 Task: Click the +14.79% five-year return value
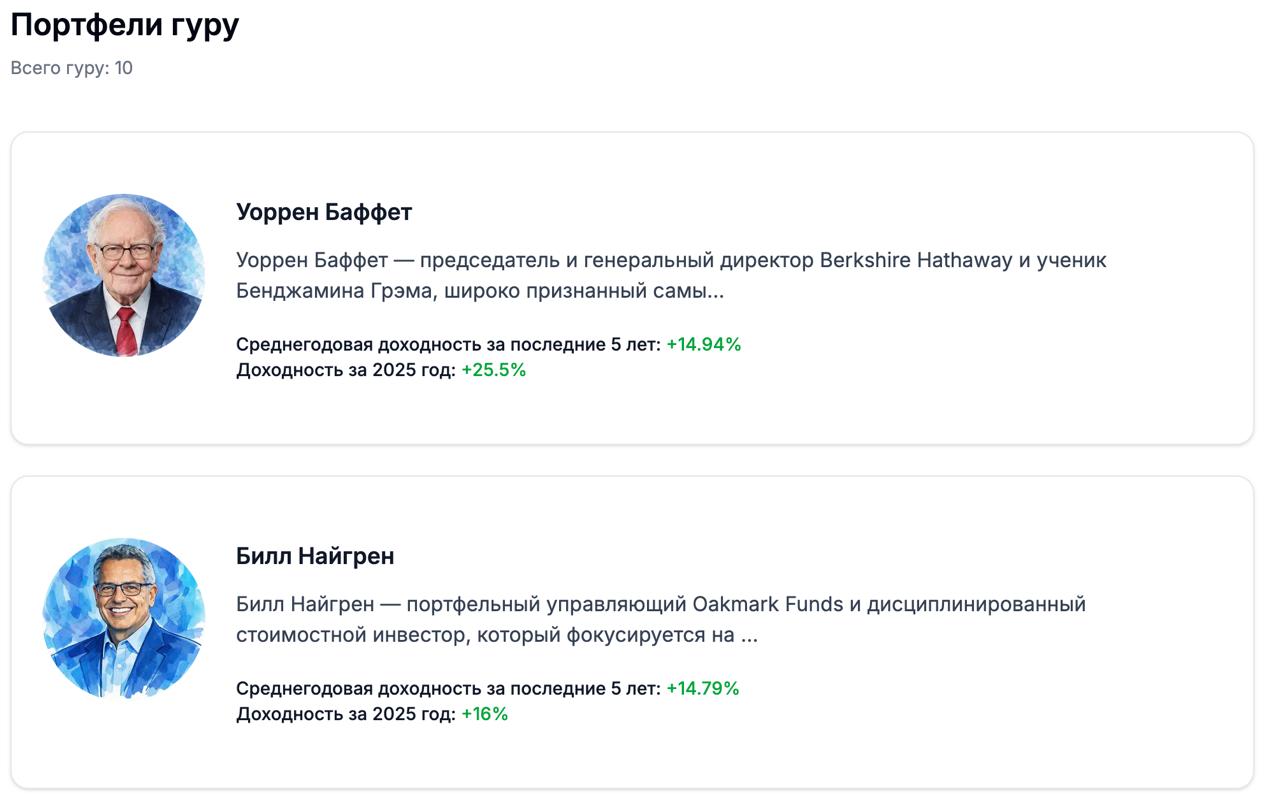(701, 688)
